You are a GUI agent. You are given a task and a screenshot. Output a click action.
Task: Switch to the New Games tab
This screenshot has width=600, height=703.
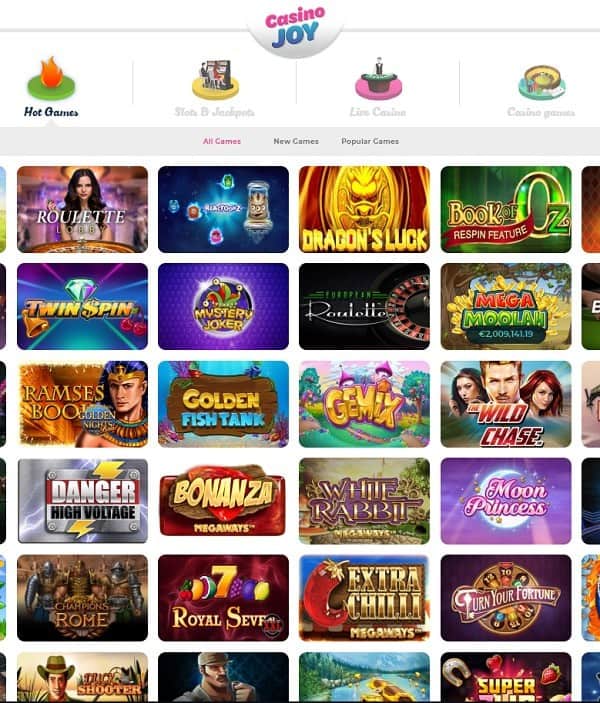click(x=296, y=141)
